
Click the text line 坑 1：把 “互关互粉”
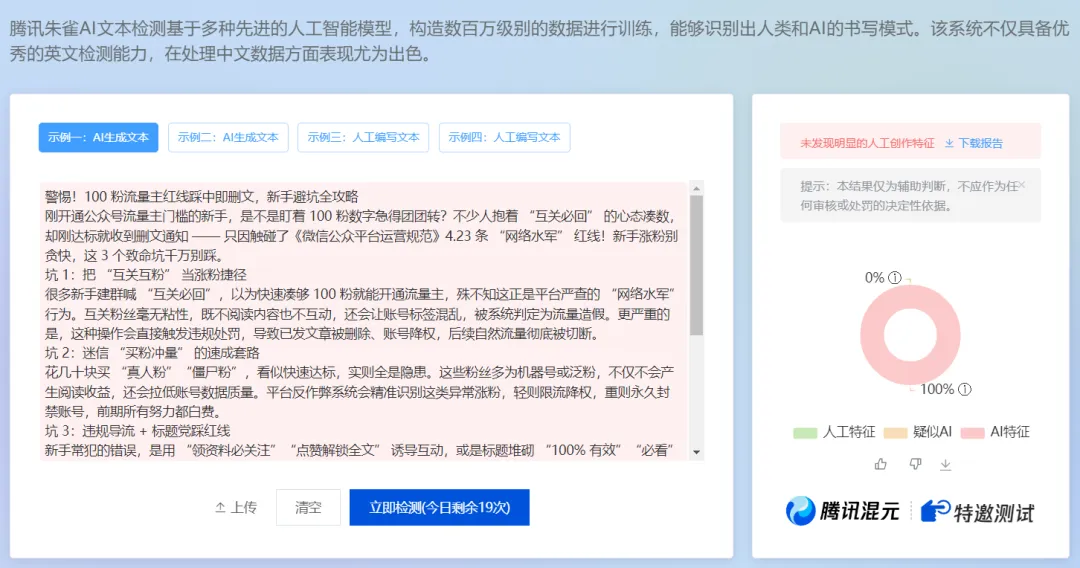[145, 275]
